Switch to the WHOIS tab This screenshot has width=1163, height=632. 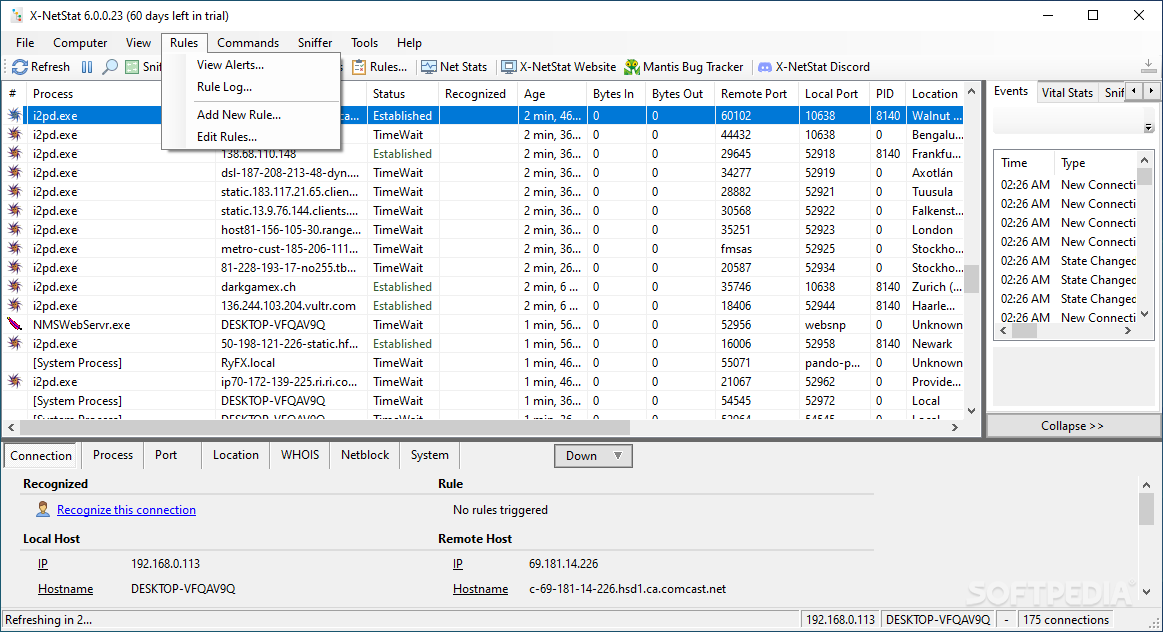point(300,455)
